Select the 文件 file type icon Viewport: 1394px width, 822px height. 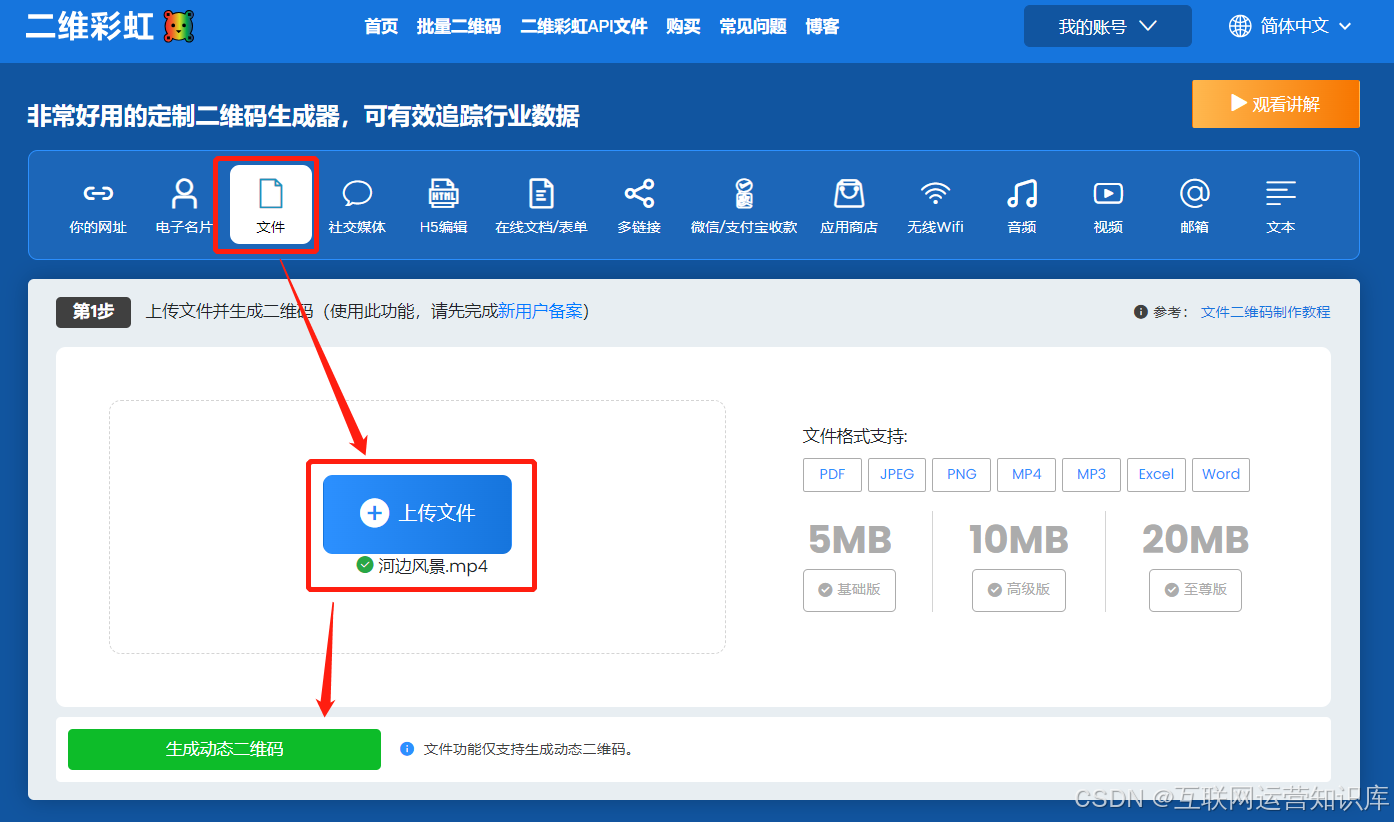(x=271, y=193)
